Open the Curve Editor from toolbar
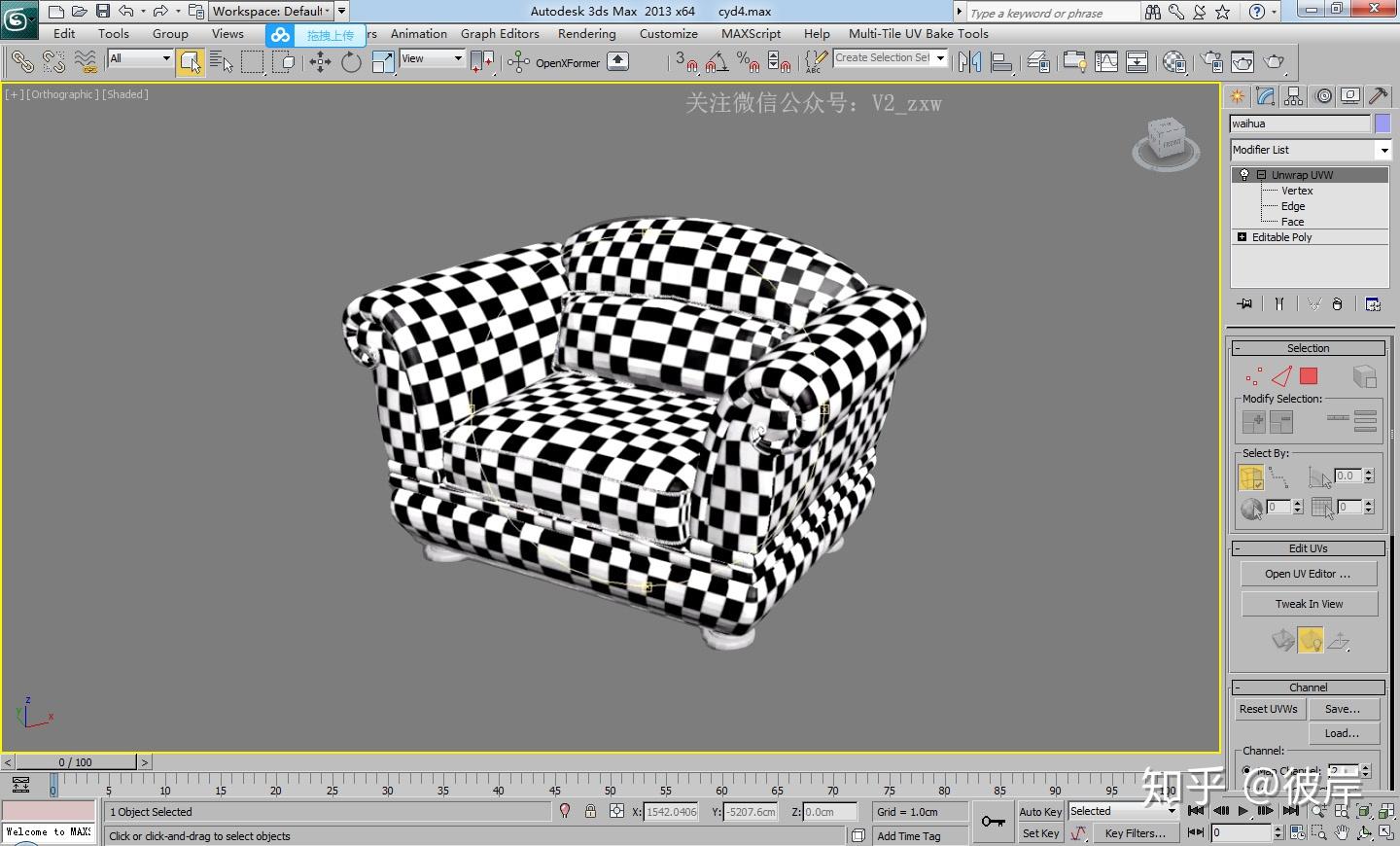This screenshot has height=846, width=1400. [x=1106, y=62]
